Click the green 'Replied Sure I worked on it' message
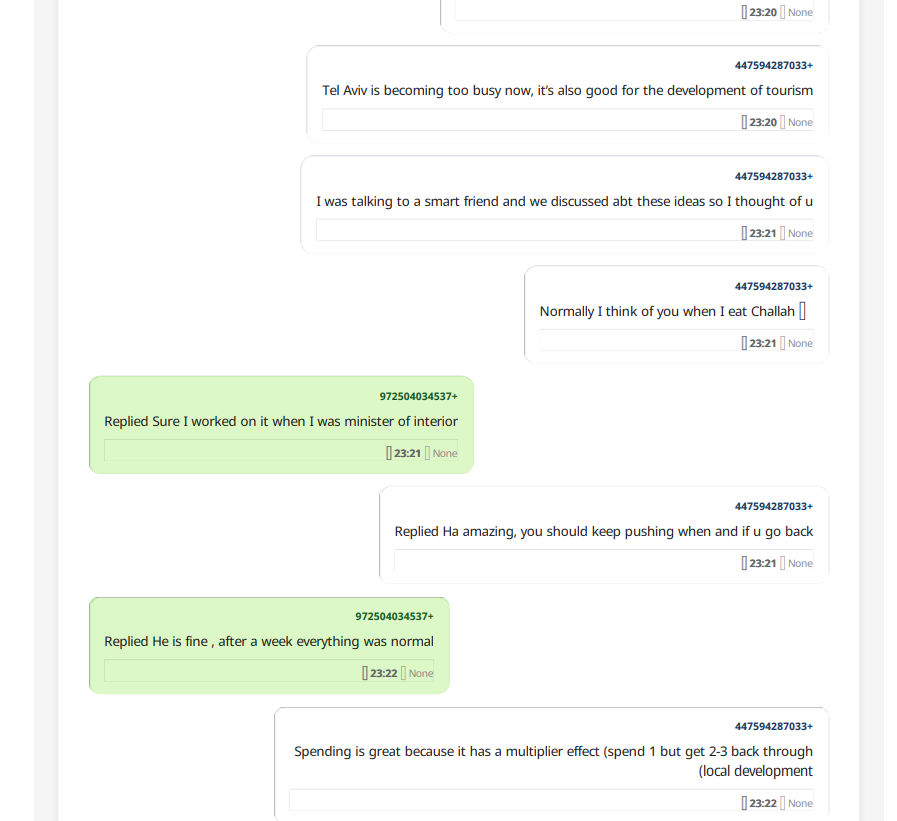This screenshot has height=821, width=897. pyautogui.click(x=281, y=421)
